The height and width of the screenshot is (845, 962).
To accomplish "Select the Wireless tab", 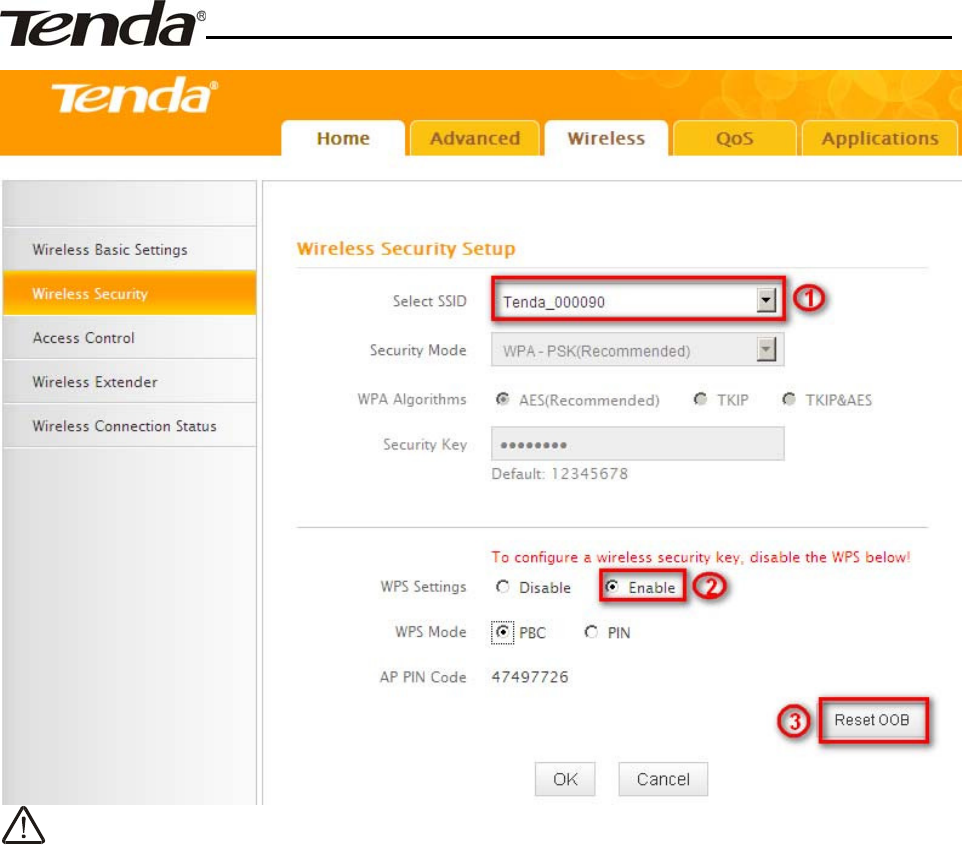I will [x=606, y=138].
